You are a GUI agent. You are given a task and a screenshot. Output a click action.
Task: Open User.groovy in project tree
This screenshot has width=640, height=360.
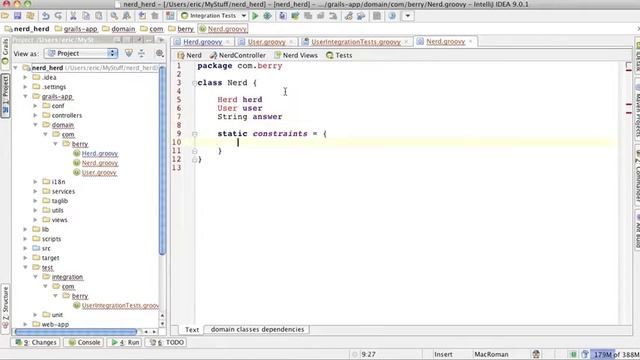click(x=99, y=173)
